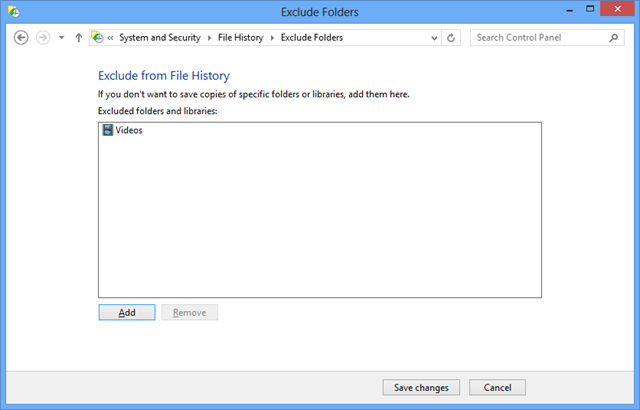Refresh the address bar location

[x=452, y=37]
